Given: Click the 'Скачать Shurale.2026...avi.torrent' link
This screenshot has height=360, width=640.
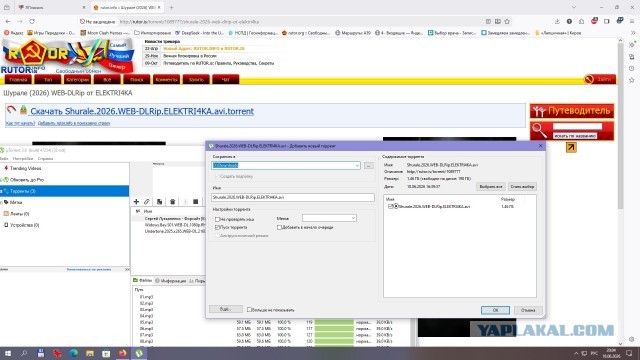Looking at the screenshot, I should pyautogui.click(x=142, y=111).
